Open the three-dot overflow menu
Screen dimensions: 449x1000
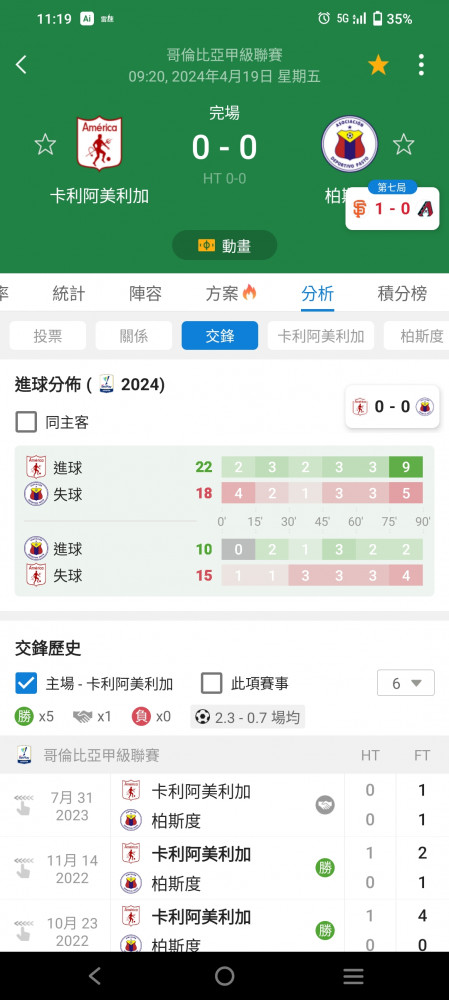[x=421, y=64]
